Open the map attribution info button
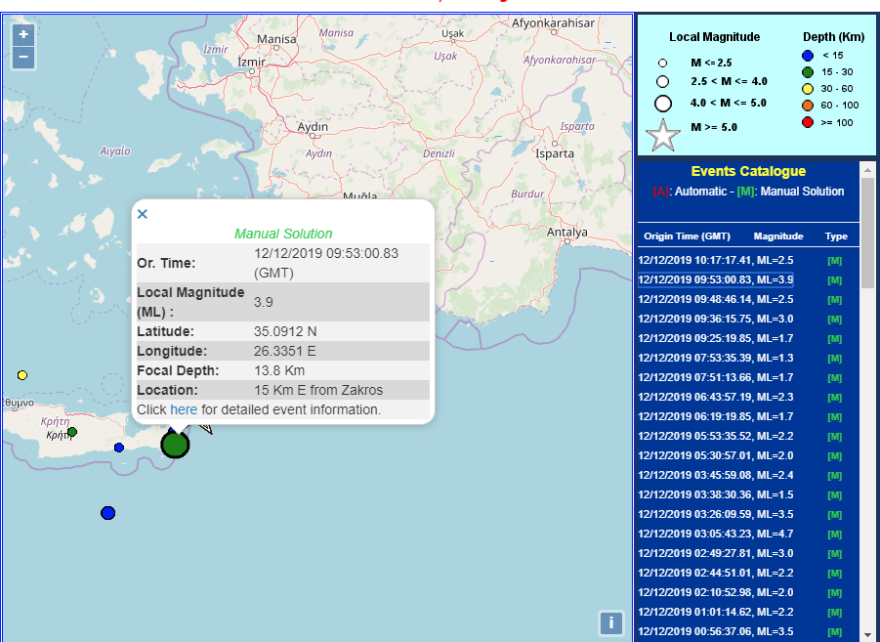 coord(611,623)
